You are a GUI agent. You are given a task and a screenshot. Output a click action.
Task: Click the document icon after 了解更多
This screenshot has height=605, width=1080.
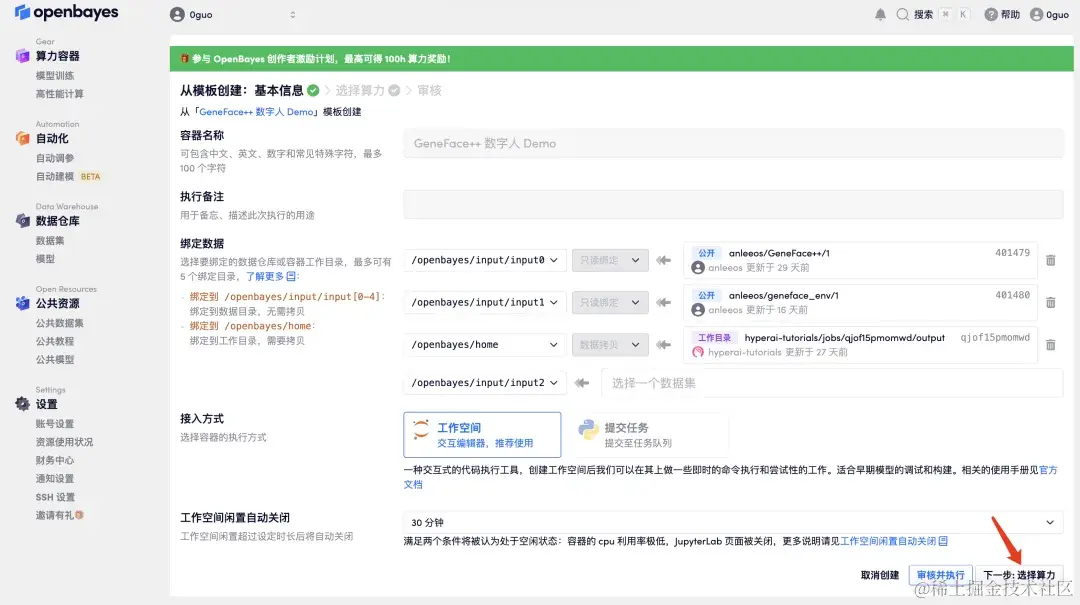(291, 276)
